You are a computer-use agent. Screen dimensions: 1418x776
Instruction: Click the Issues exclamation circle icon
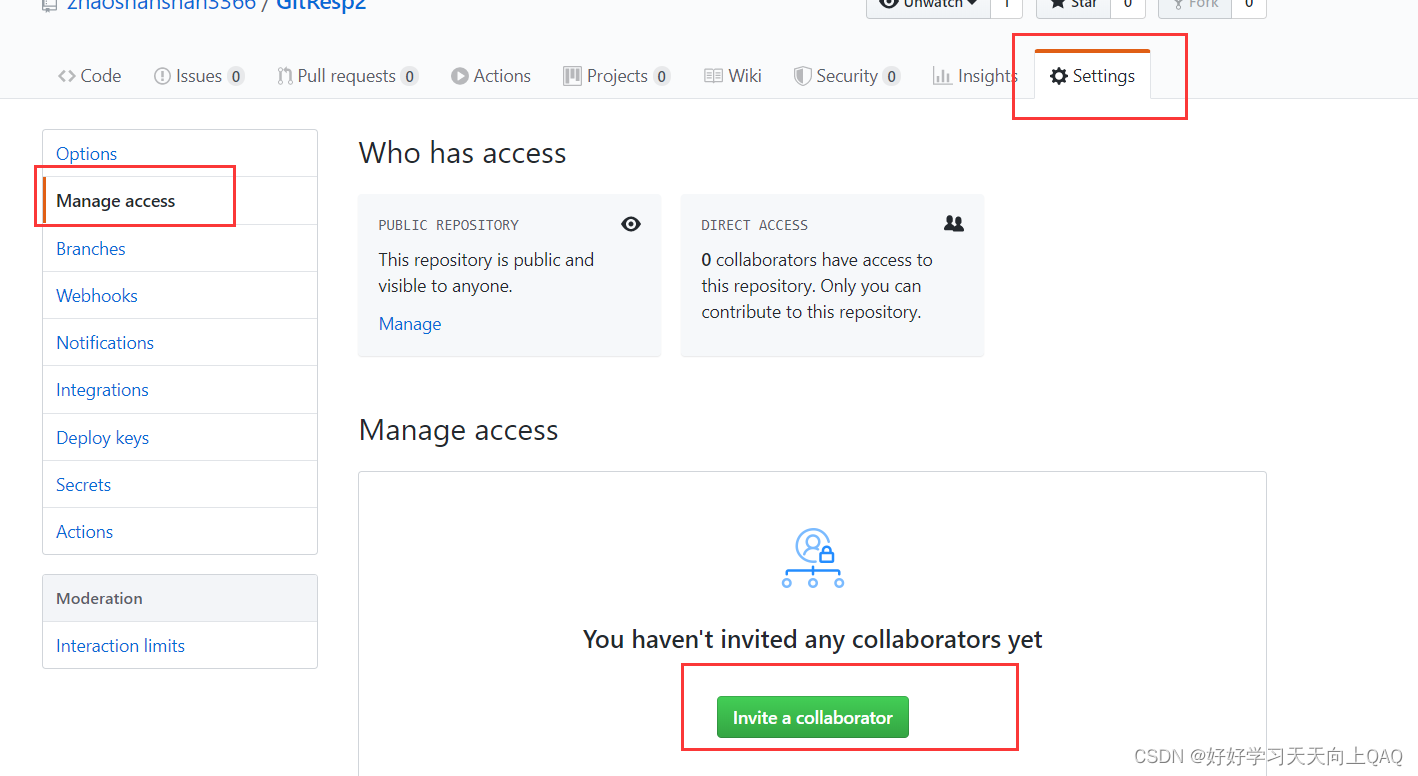pos(162,76)
